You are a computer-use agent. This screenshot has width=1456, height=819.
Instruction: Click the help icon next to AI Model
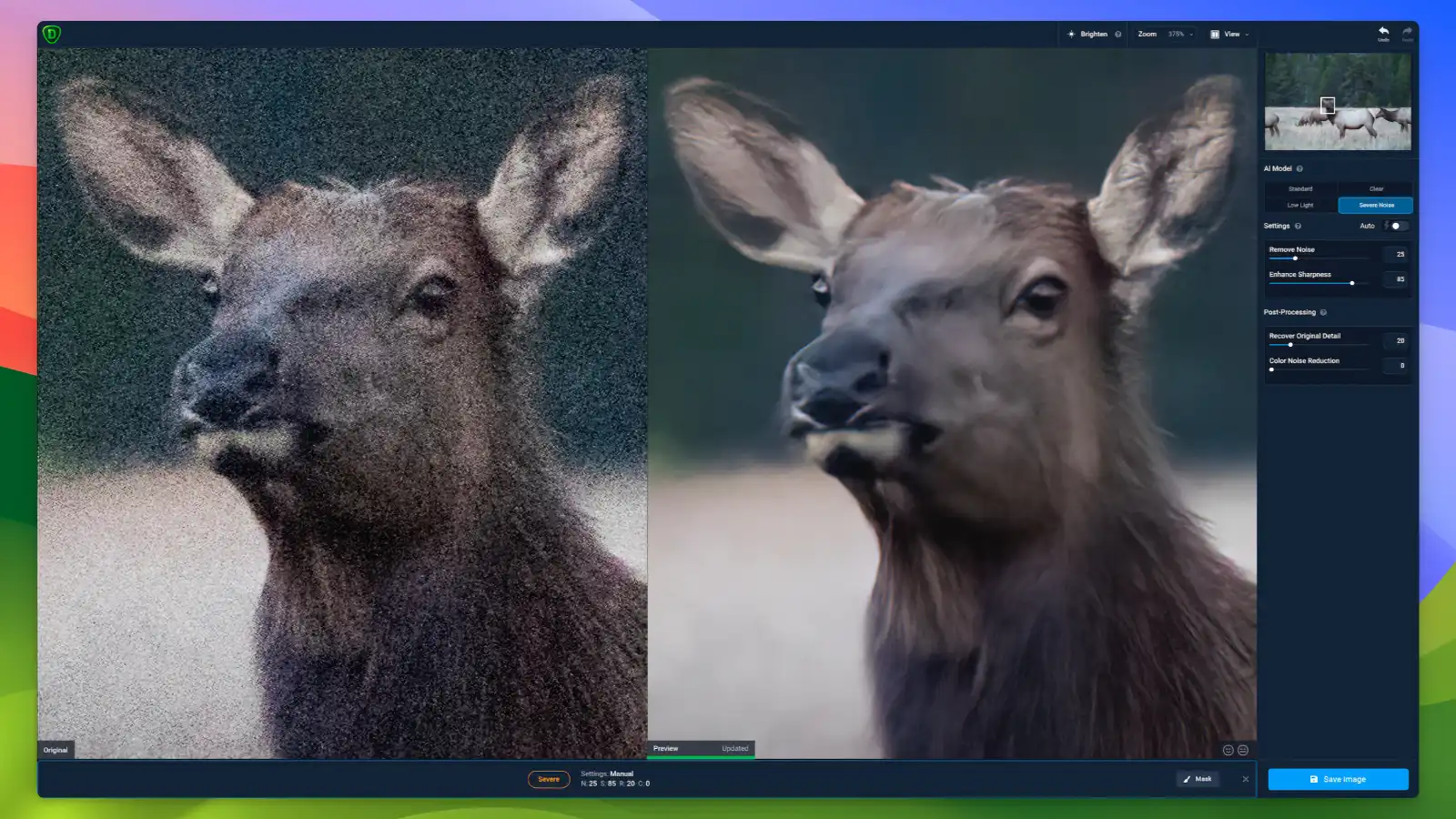click(x=1300, y=168)
